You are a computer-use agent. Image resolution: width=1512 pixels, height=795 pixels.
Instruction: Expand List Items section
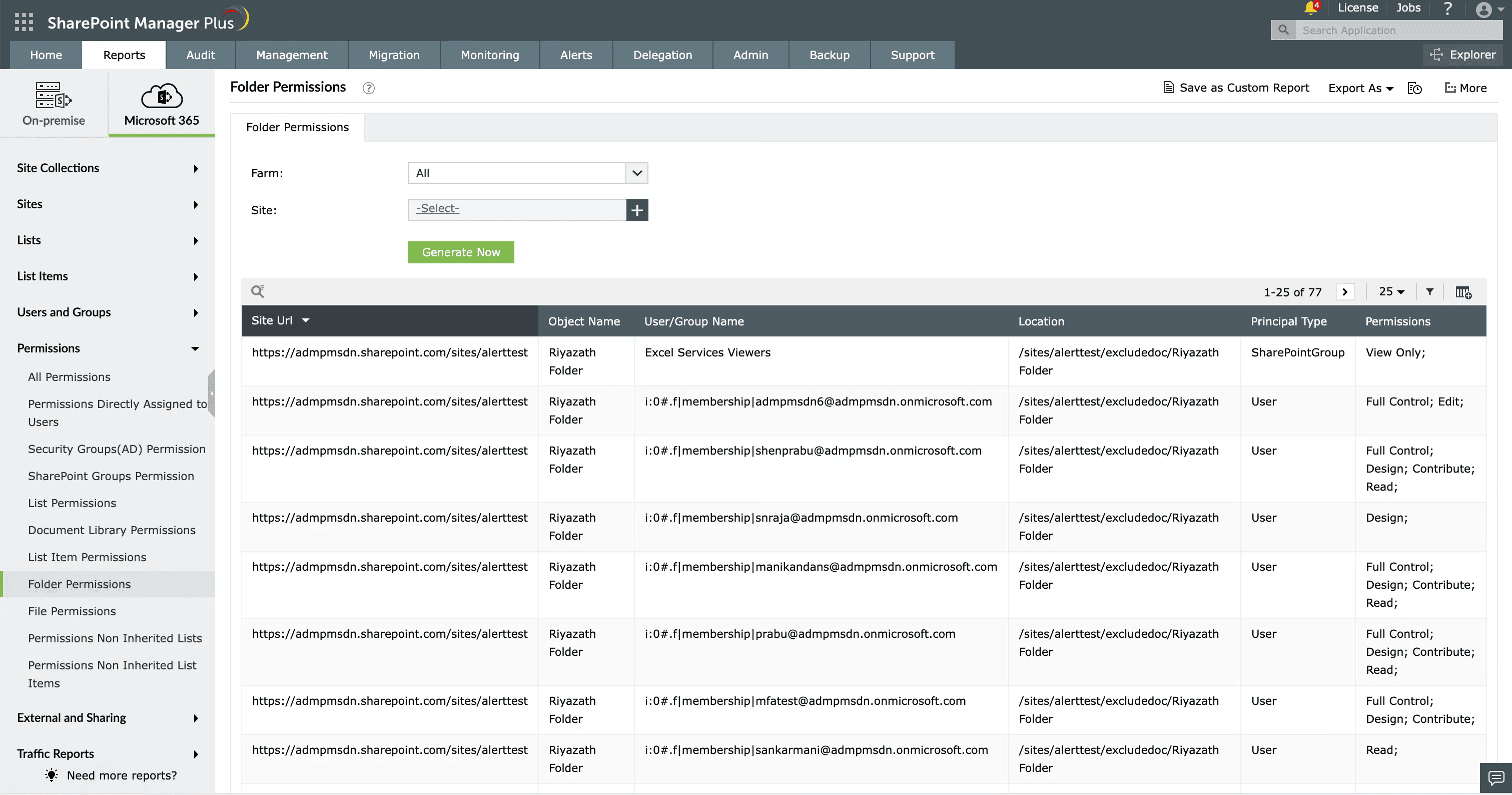point(108,276)
